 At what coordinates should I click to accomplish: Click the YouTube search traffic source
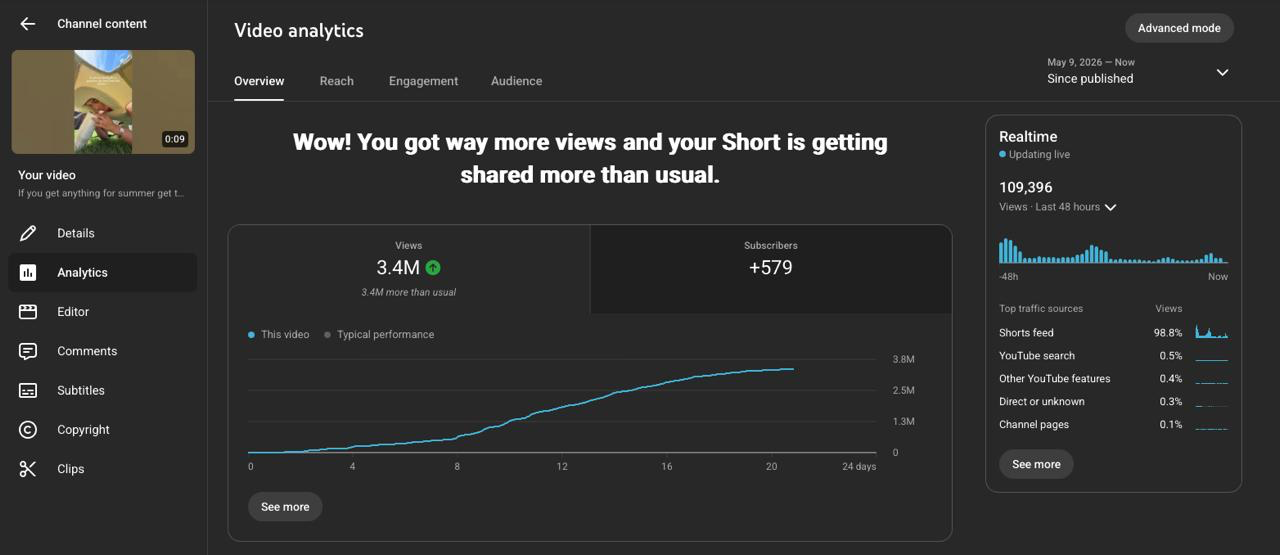point(1113,356)
